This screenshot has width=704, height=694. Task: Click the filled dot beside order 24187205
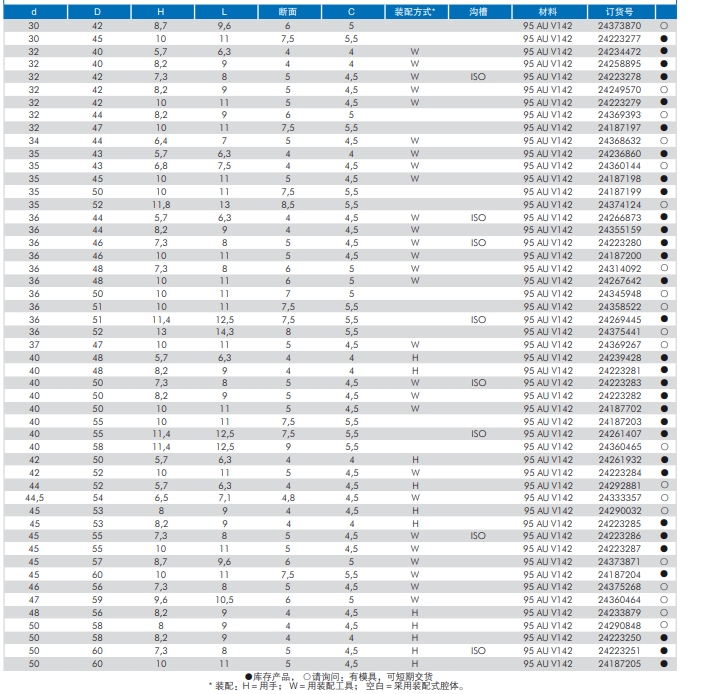pos(664,663)
